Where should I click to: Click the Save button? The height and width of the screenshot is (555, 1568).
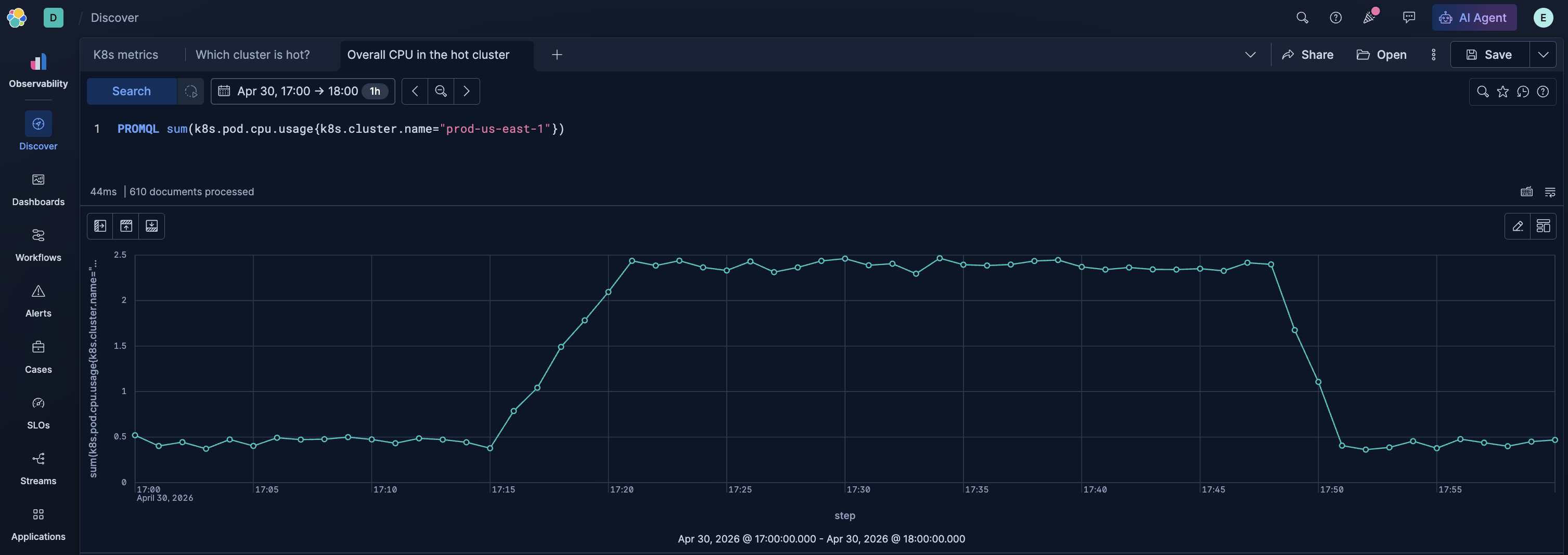pos(1489,55)
